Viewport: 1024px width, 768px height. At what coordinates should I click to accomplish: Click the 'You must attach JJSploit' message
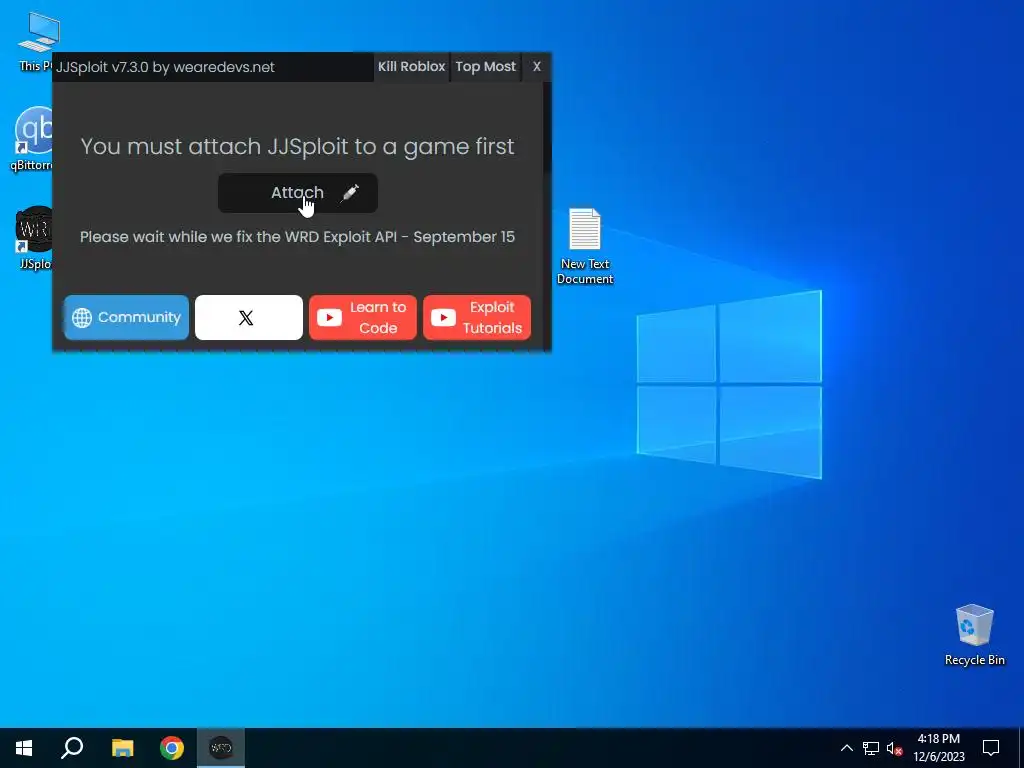point(297,146)
